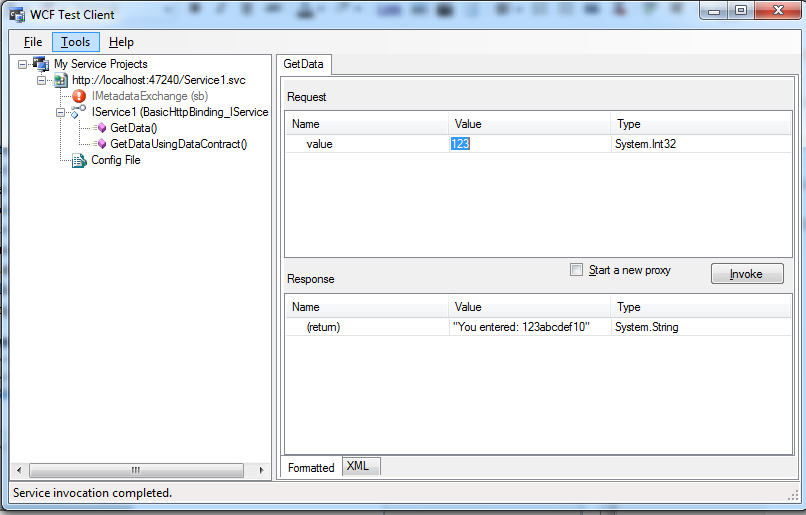Select the Config File tree label
This screenshot has height=515, width=806.
[x=116, y=160]
